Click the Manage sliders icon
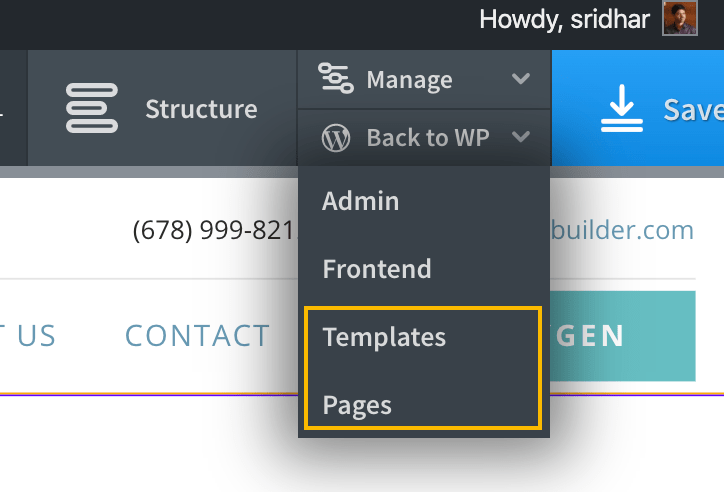 coord(336,78)
